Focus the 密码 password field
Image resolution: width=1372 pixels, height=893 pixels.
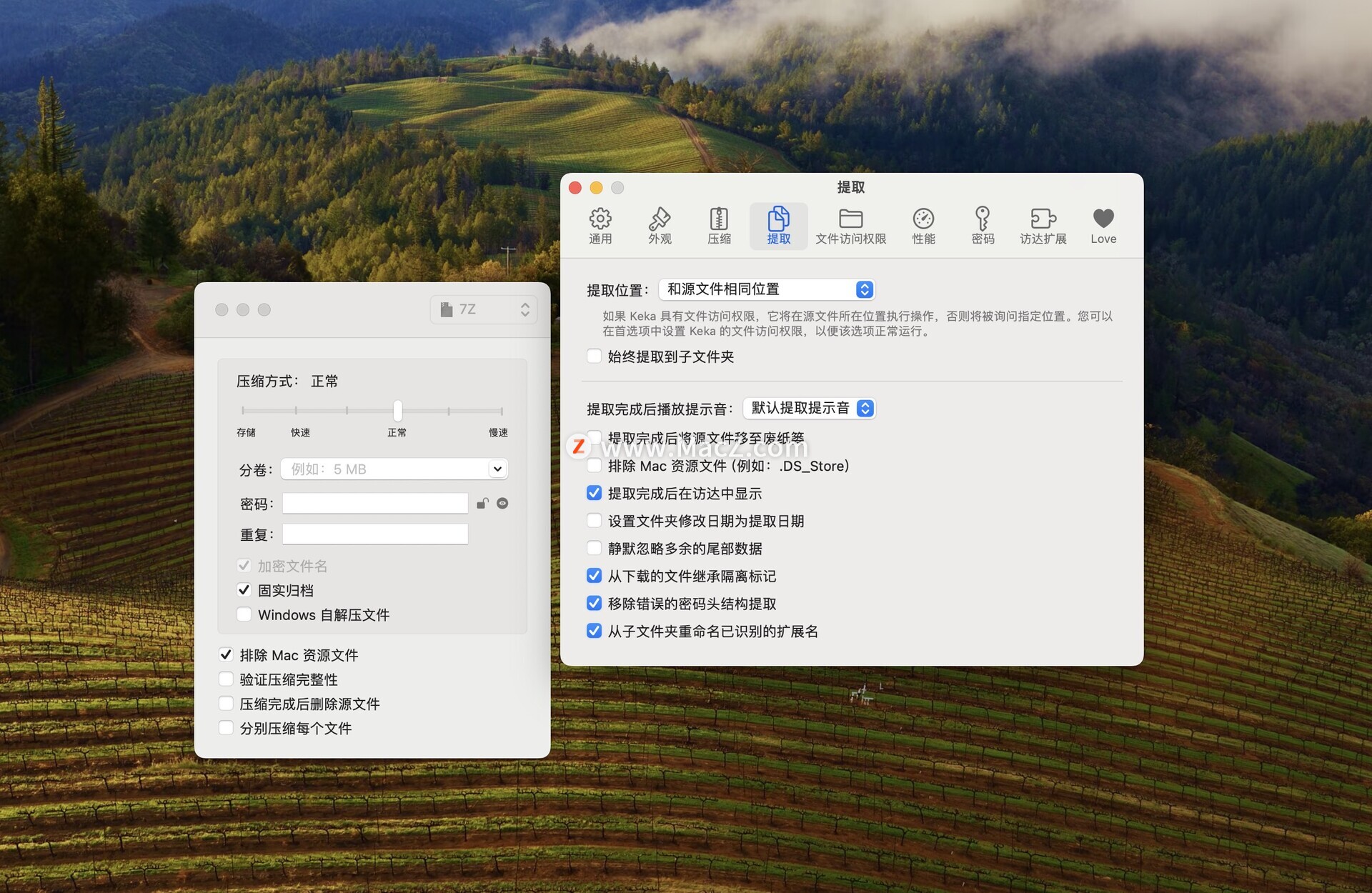375,504
